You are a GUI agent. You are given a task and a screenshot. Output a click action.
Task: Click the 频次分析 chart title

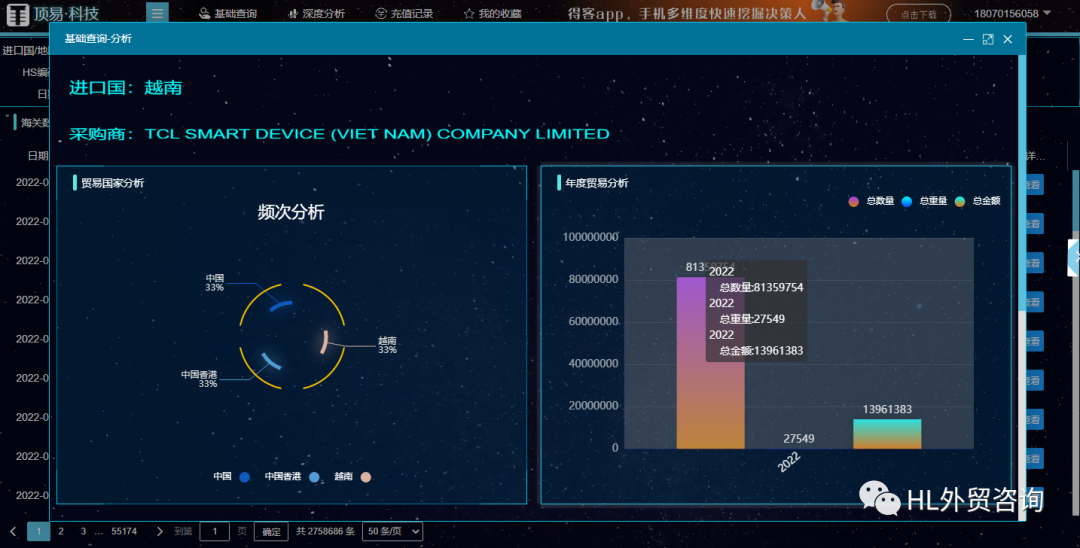[291, 212]
